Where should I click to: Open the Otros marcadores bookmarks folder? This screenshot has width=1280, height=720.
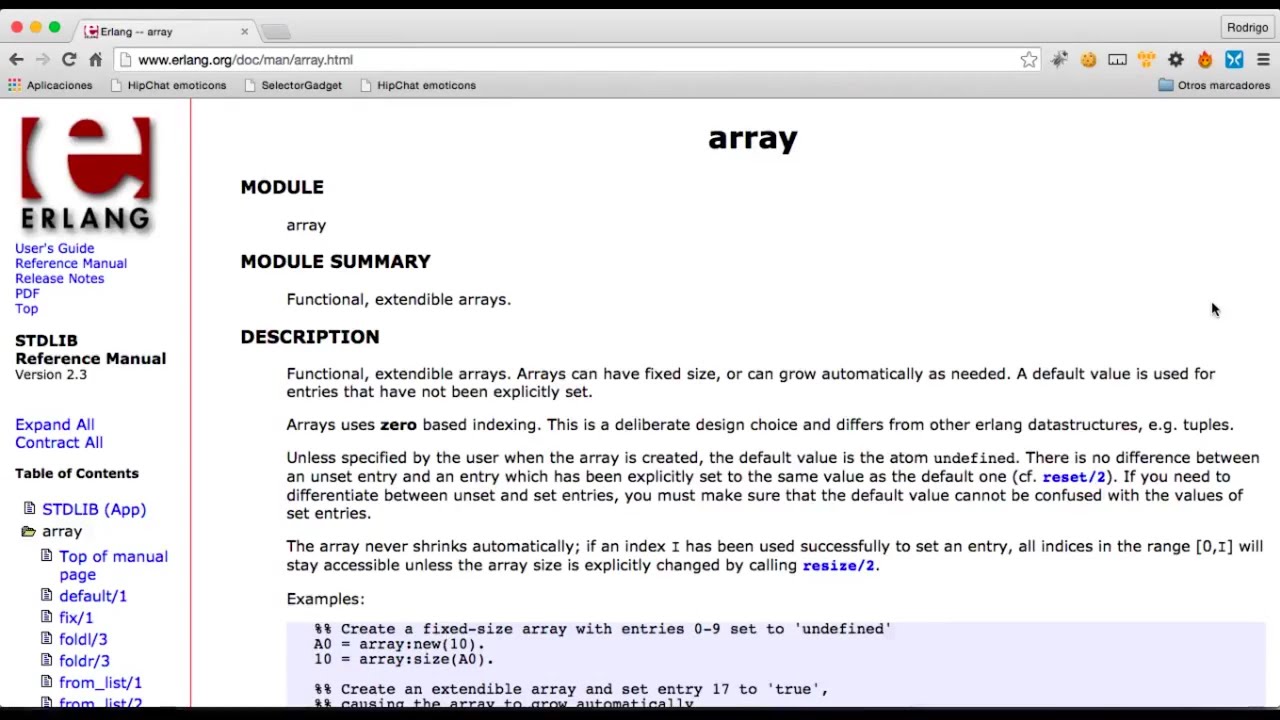coord(1214,85)
